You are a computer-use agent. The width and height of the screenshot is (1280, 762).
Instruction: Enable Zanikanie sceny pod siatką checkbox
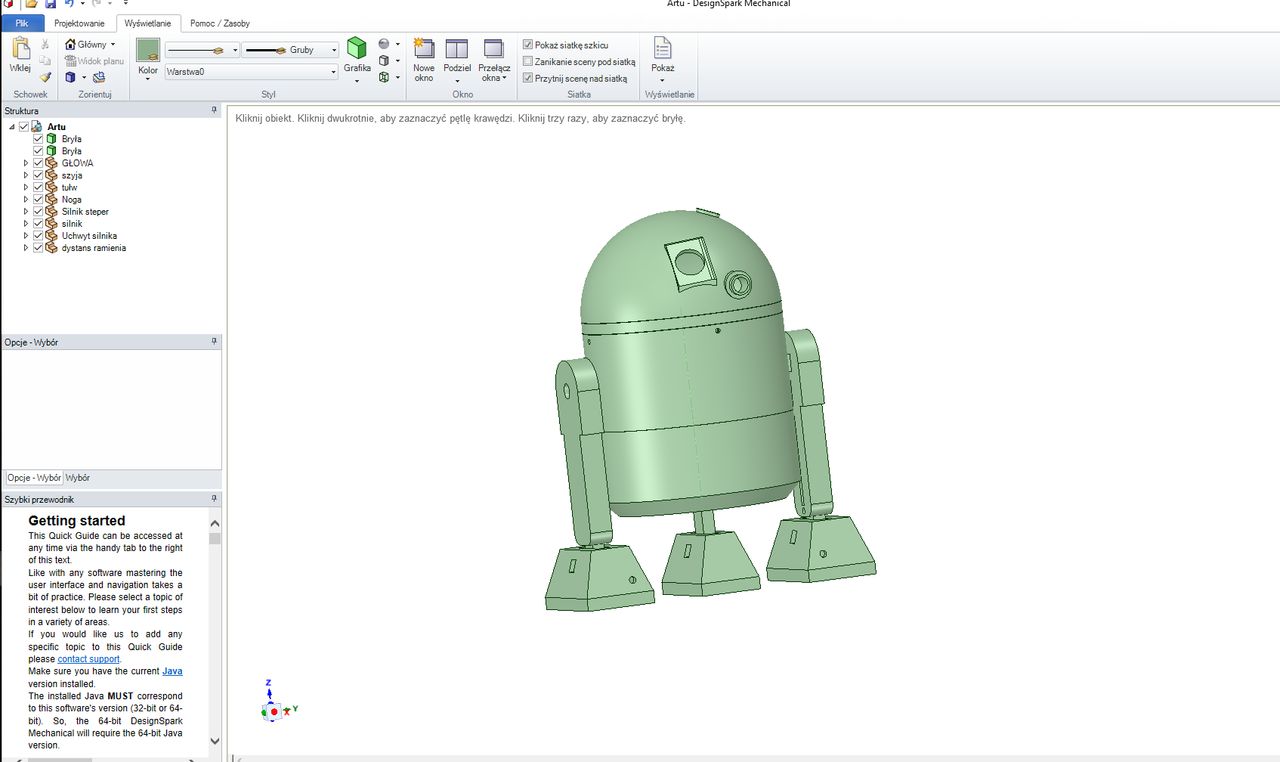(528, 61)
